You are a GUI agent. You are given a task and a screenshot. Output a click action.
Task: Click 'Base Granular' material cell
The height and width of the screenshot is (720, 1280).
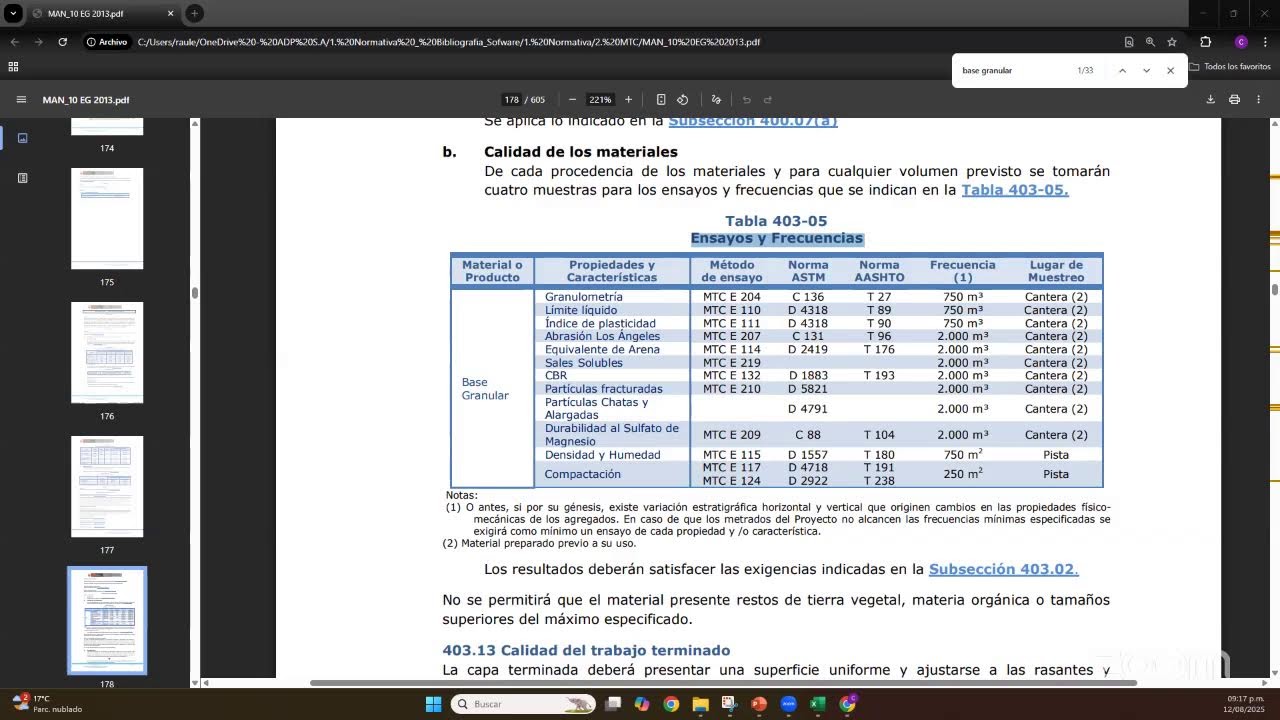485,389
